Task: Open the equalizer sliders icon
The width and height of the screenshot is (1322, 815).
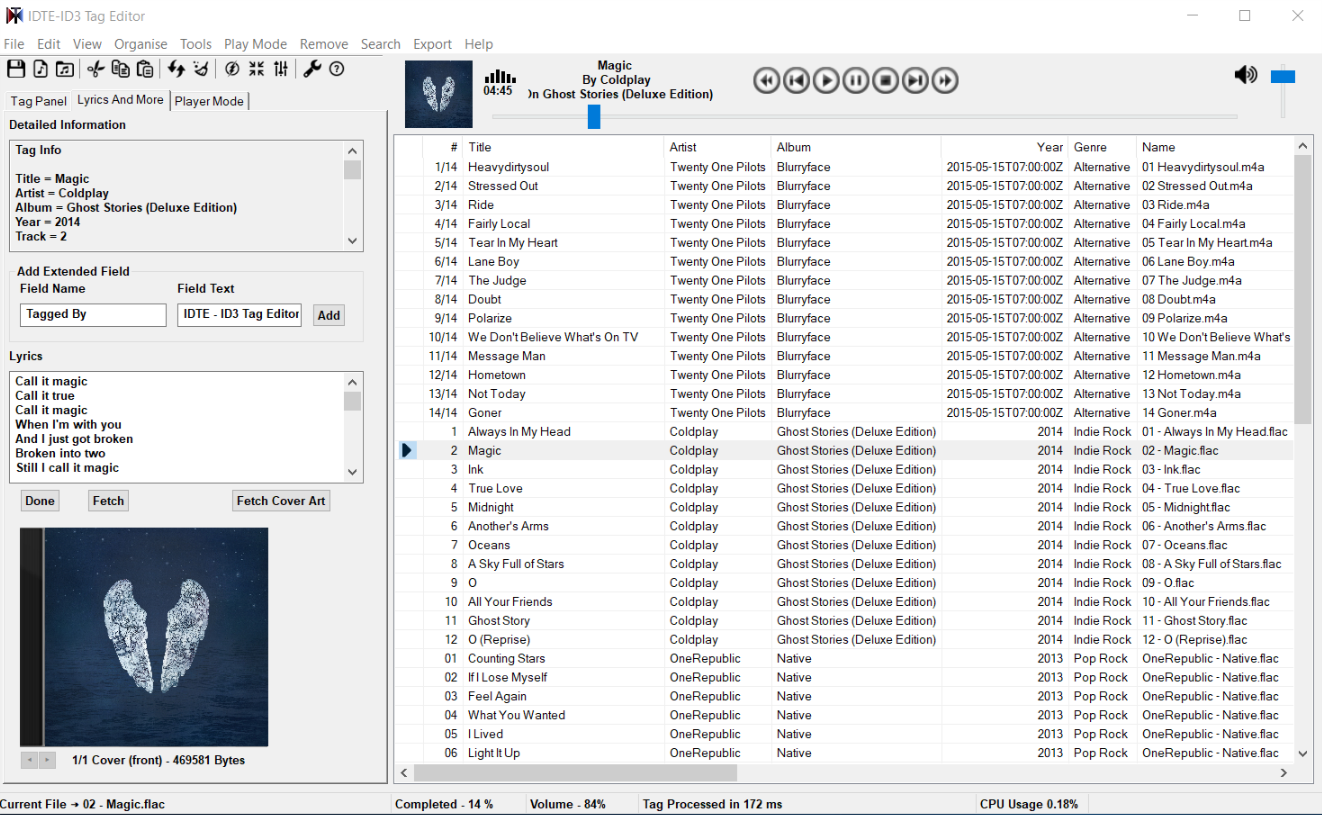Action: pos(281,69)
